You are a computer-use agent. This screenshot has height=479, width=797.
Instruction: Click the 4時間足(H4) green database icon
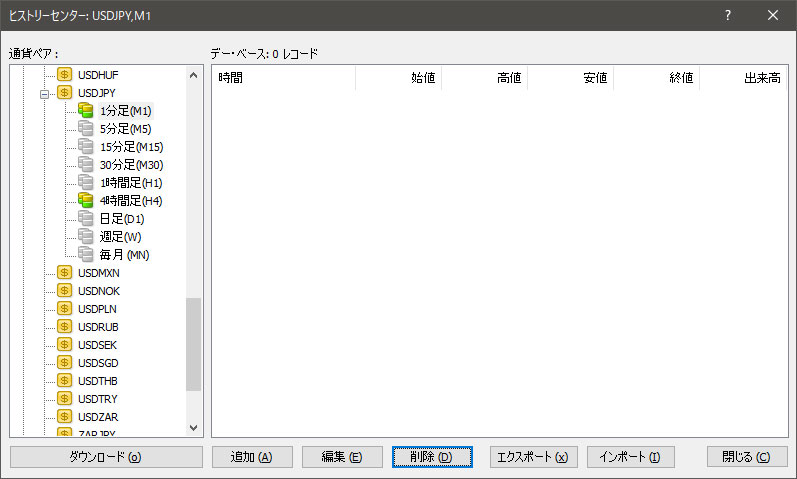(x=86, y=201)
